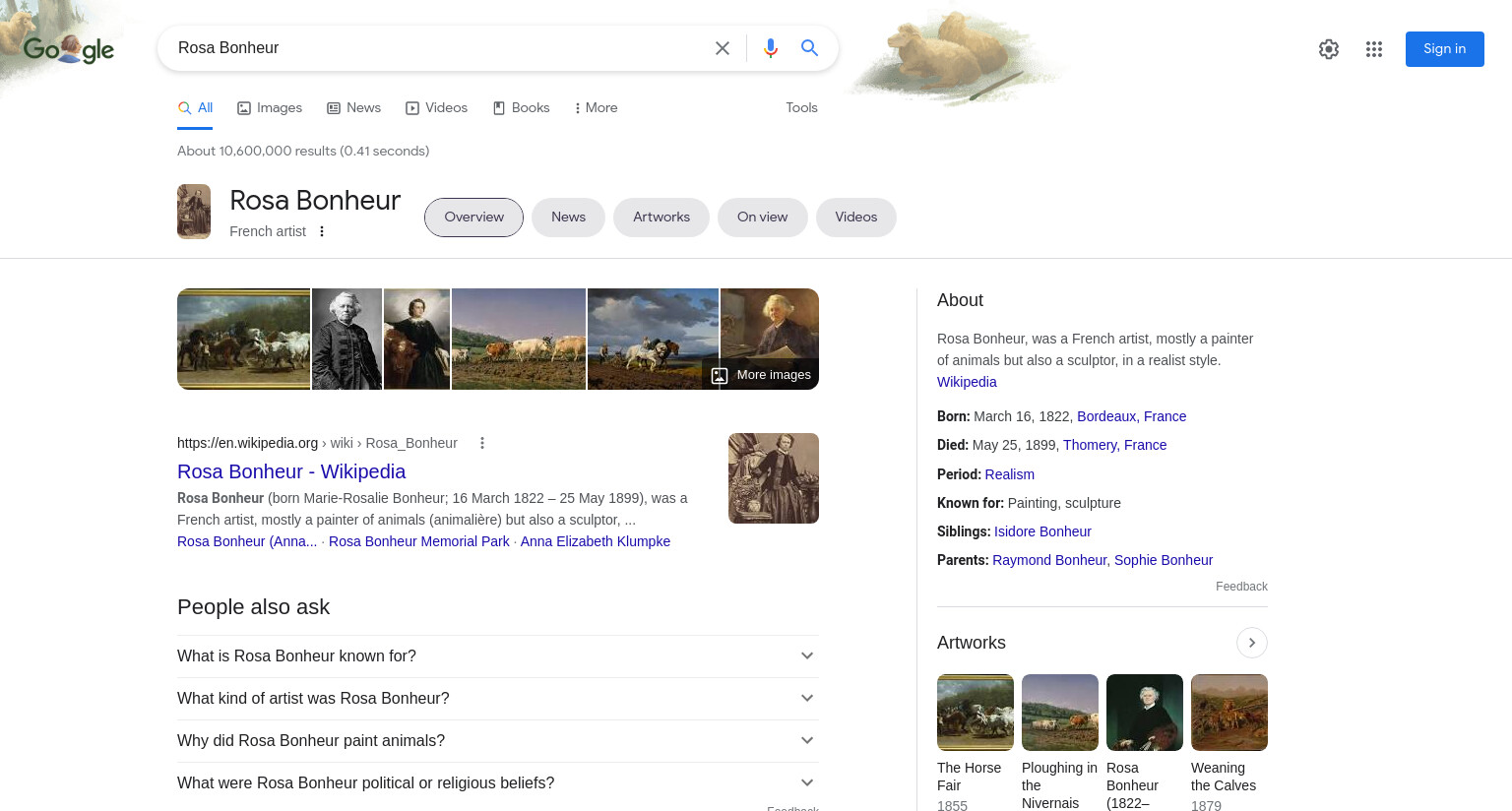Submit search with magnifying glass icon
The width and height of the screenshot is (1512, 811).
pyautogui.click(x=809, y=48)
